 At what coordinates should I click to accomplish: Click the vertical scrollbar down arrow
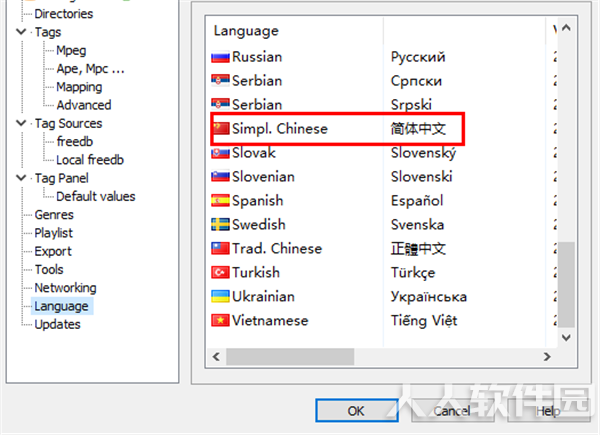(x=566, y=337)
